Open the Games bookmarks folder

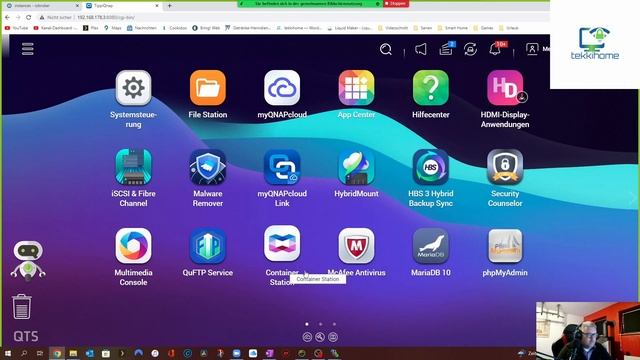(x=484, y=28)
